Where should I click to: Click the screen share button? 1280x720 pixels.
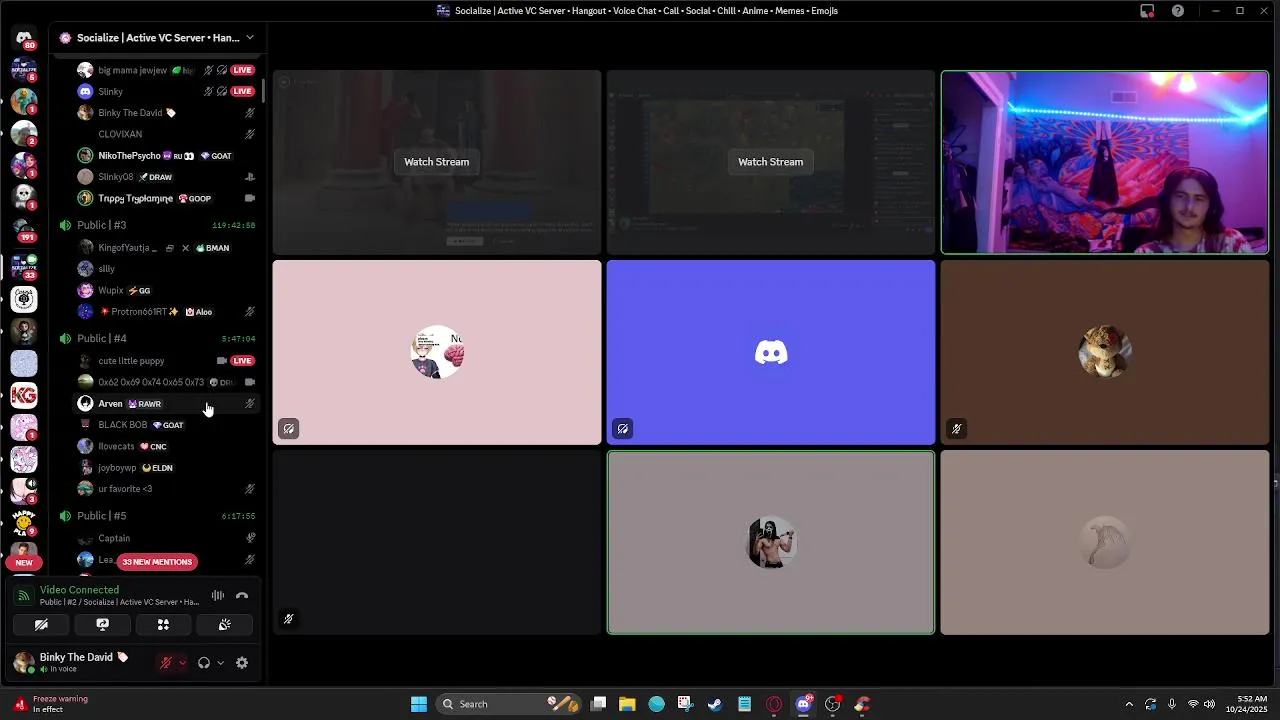click(x=102, y=625)
